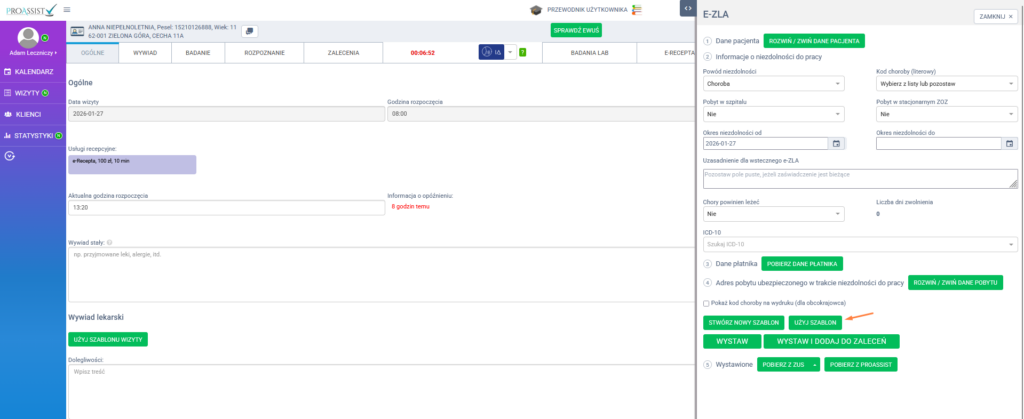Open the Rozpoznanie tab
The width and height of the screenshot is (1024, 419).
tap(264, 52)
